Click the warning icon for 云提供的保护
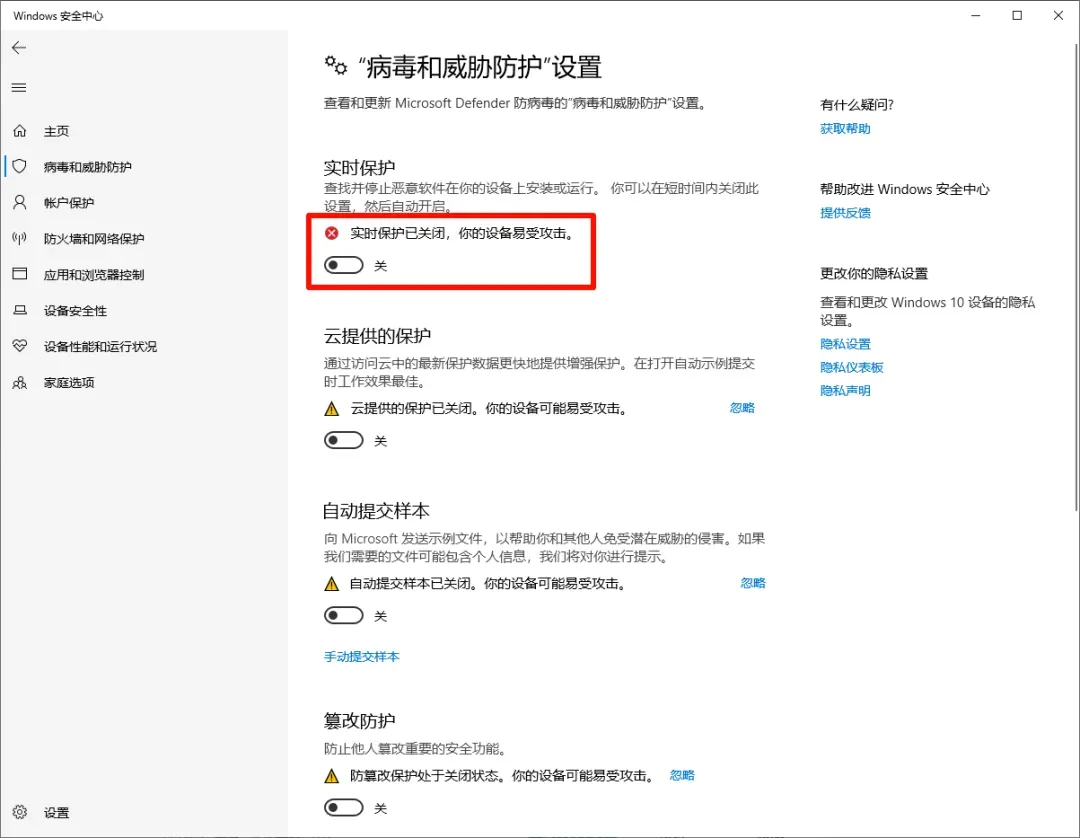The height and width of the screenshot is (838, 1080). coord(331,409)
